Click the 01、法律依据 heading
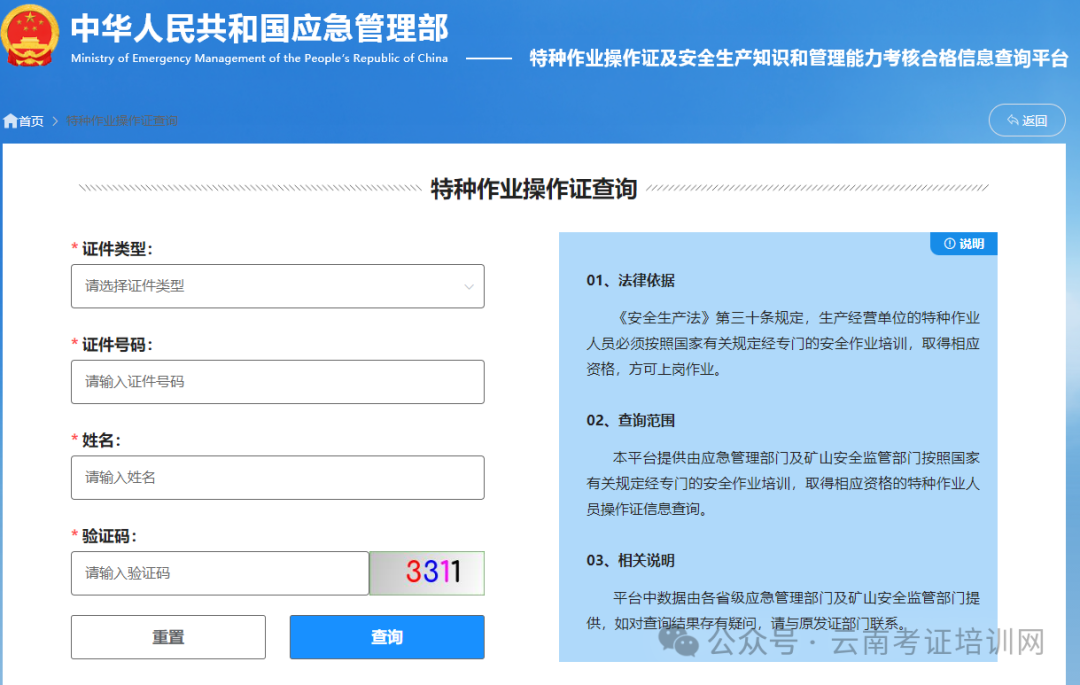 pos(630,280)
